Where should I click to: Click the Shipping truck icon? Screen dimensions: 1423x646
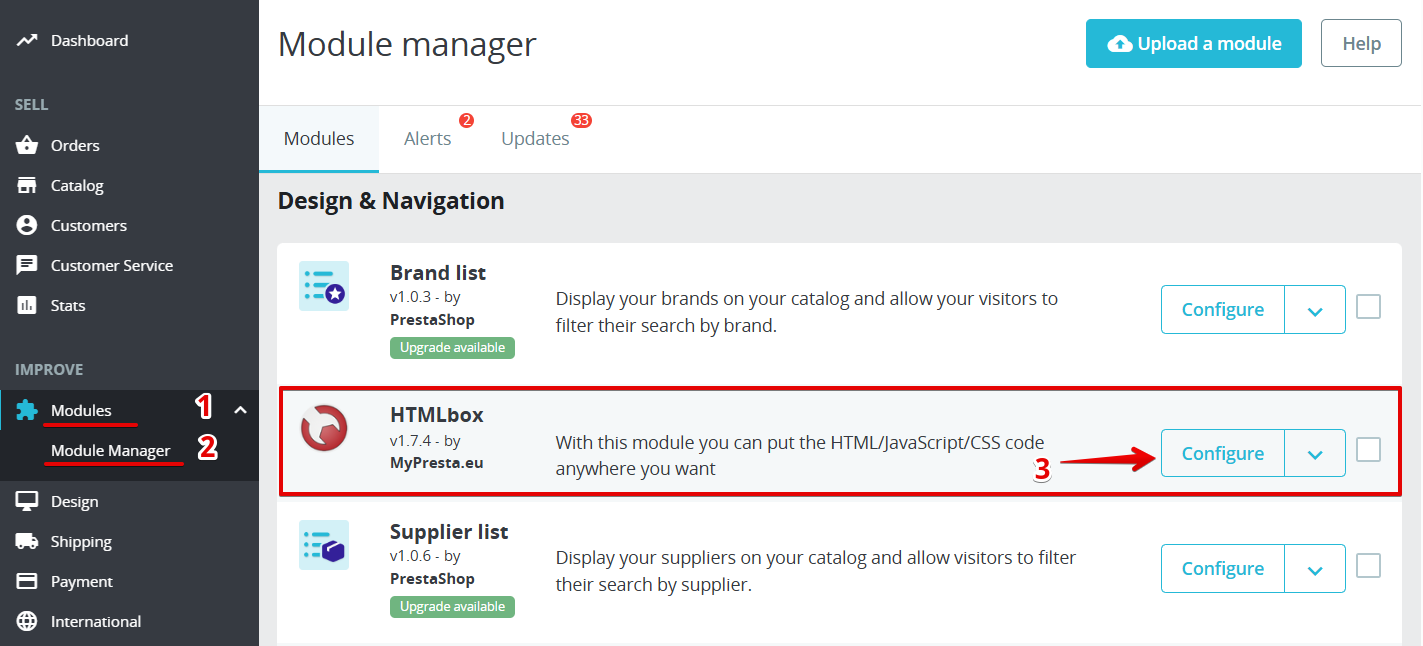coord(27,542)
